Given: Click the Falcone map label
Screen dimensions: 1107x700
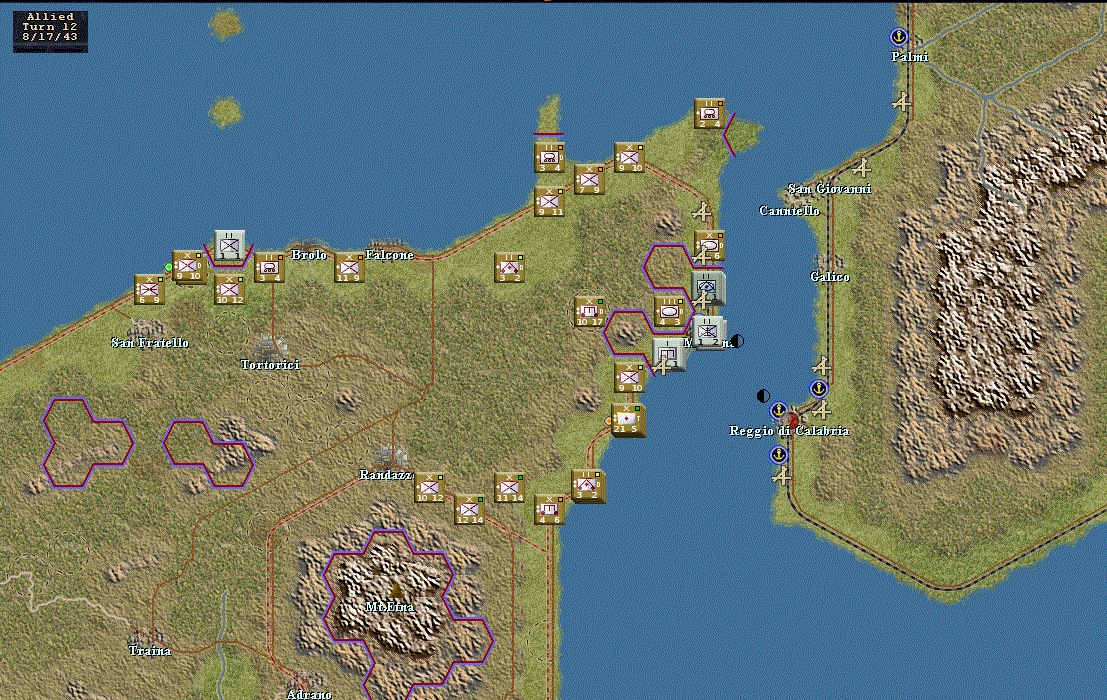Looking at the screenshot, I should 389,255.
